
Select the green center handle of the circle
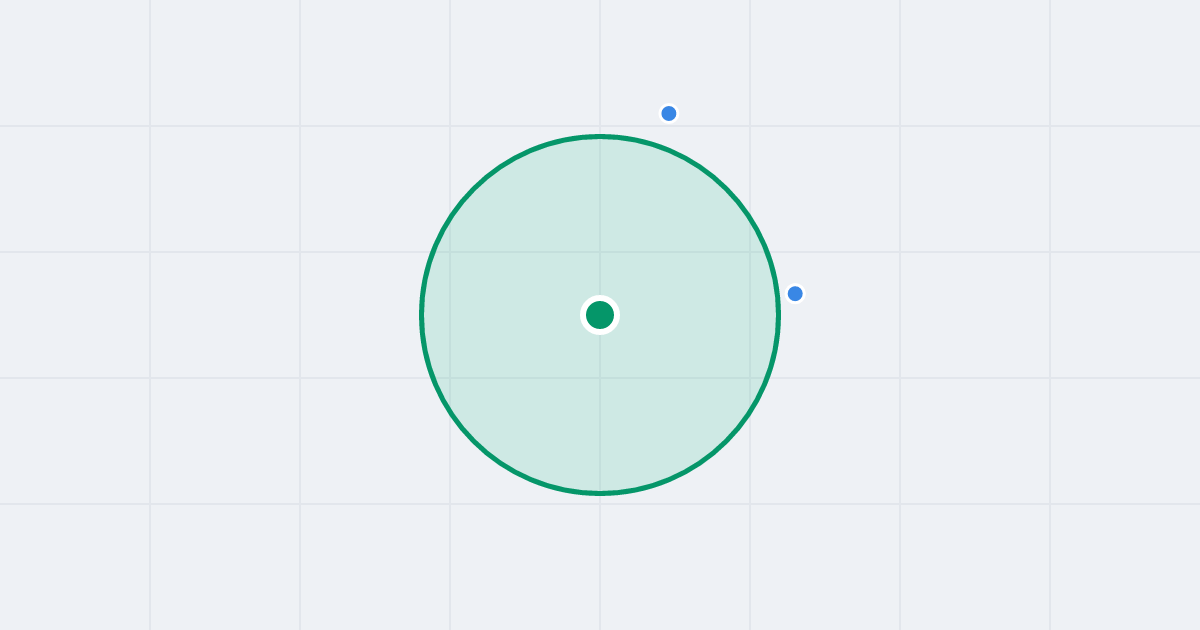(x=600, y=315)
